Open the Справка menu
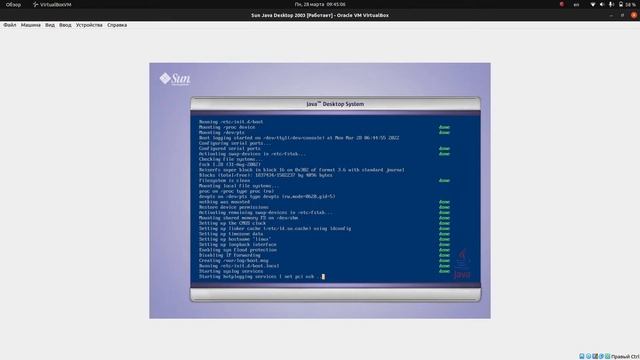Screen dimensions: 640x360 117,25
